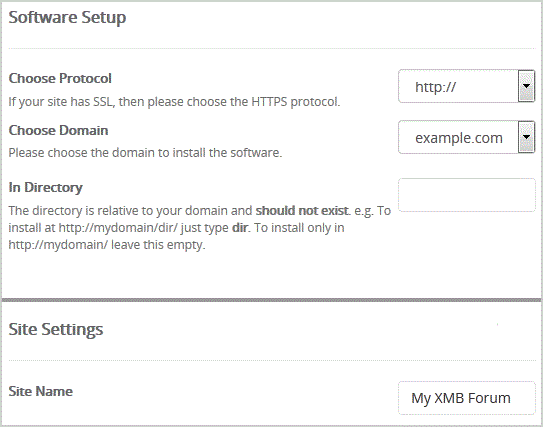Click the Software Setup heading
This screenshot has height=427, width=543.
(x=67, y=17)
